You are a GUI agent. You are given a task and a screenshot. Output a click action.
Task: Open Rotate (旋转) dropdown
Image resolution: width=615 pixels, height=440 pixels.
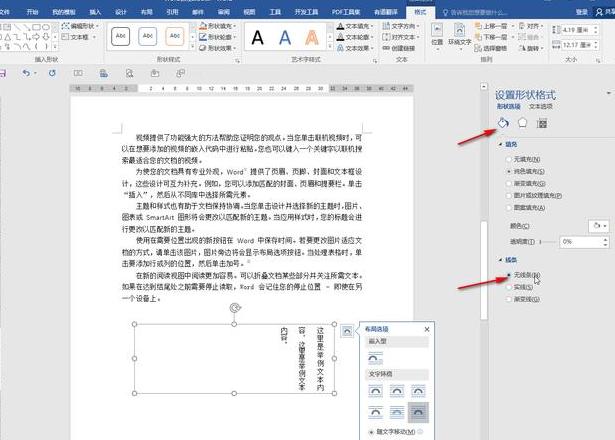point(531,48)
